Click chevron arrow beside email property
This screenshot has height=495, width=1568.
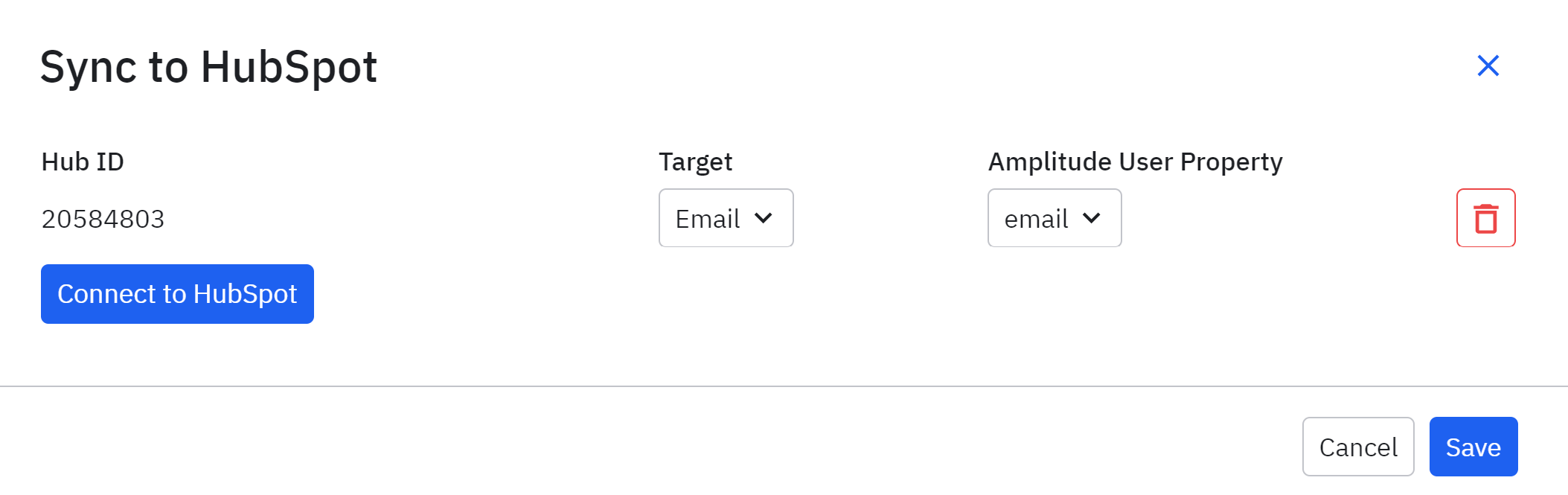pyautogui.click(x=1092, y=218)
